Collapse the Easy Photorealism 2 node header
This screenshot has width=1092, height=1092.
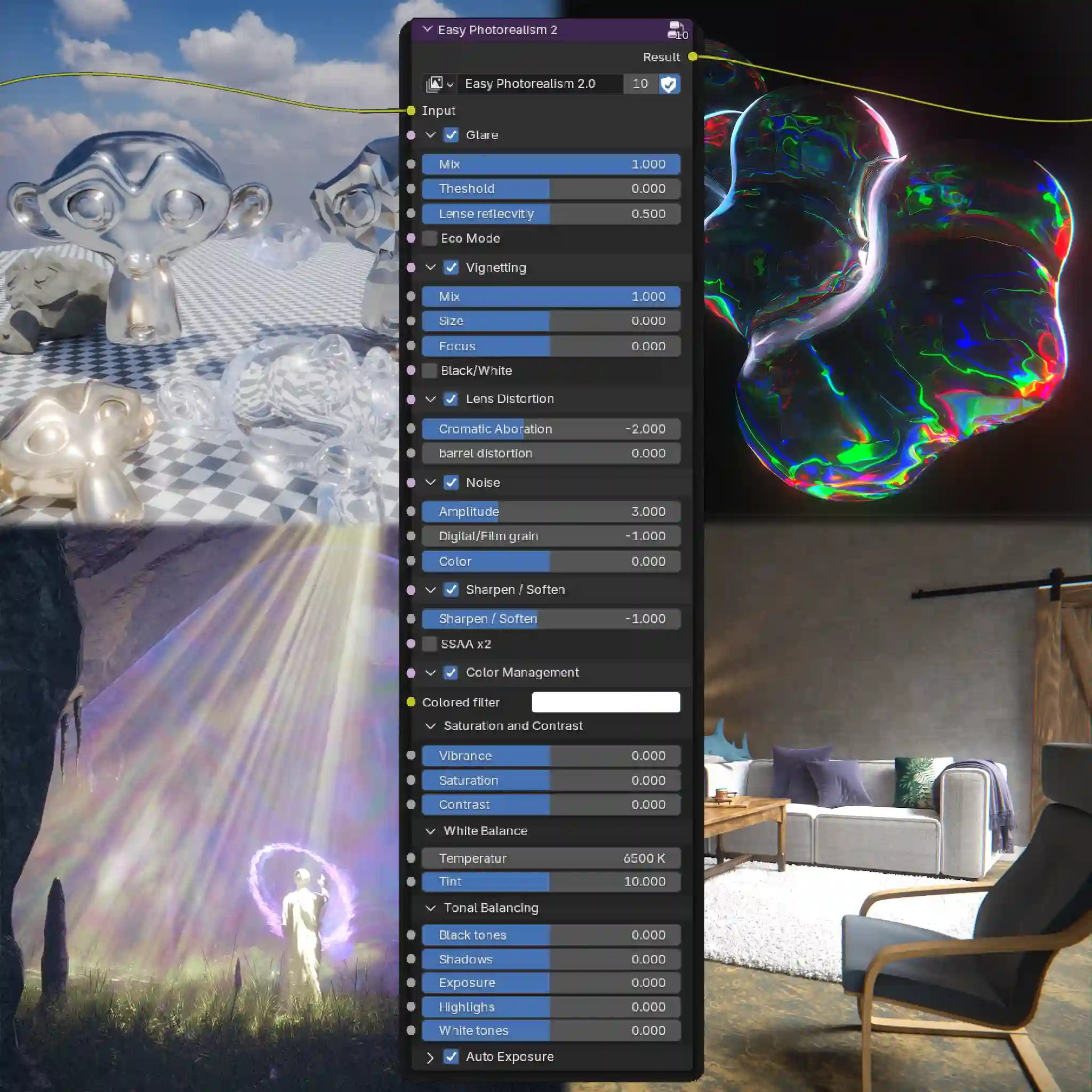point(428,29)
